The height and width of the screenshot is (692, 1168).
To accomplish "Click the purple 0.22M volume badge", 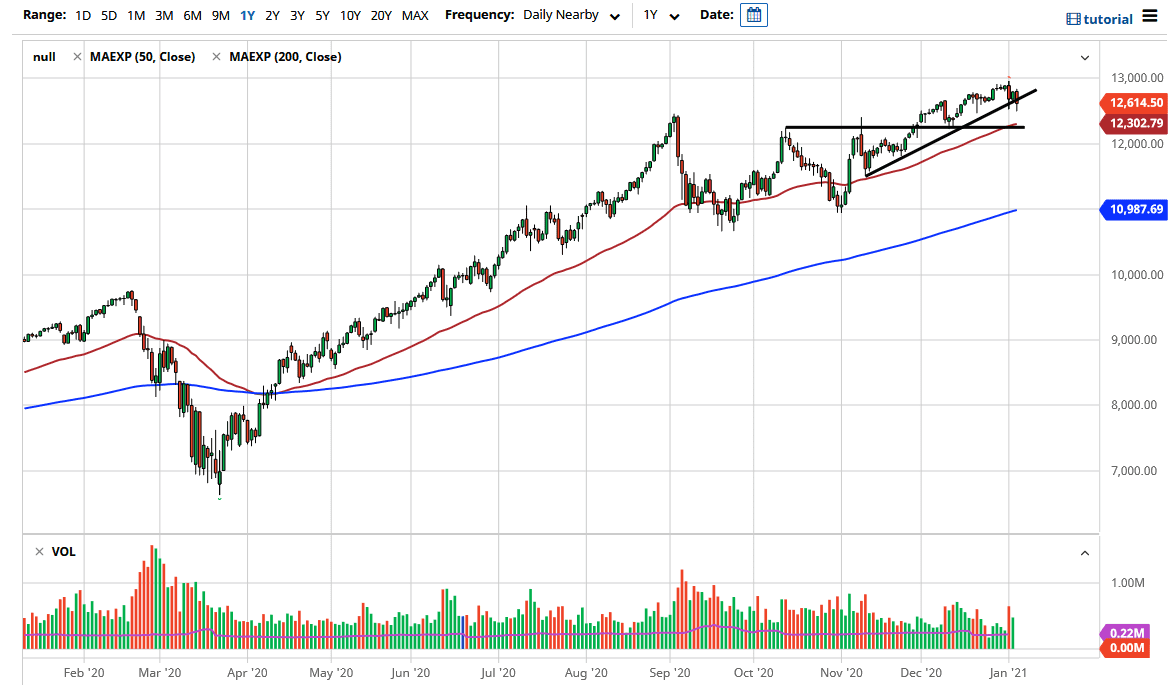I will (1129, 634).
